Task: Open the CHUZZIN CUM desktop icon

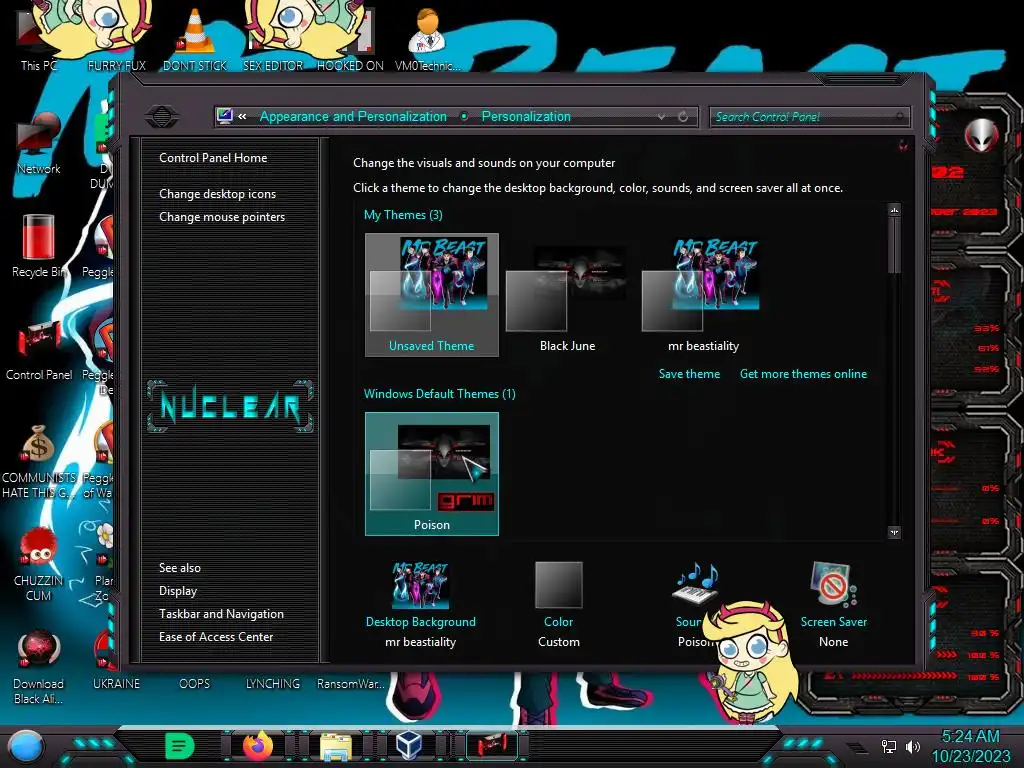Action: 39,564
